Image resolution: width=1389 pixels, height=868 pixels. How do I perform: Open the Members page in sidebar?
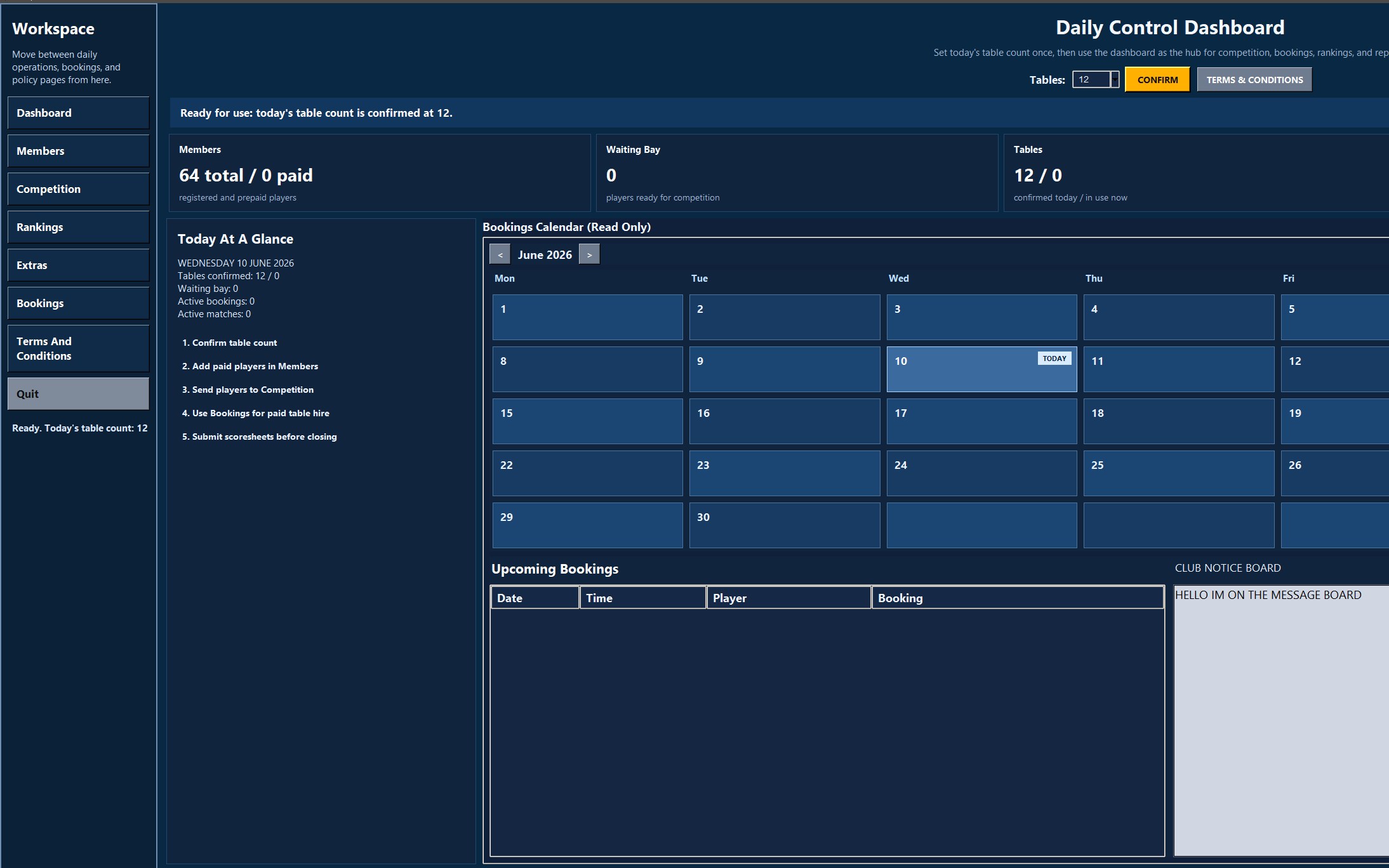pos(79,151)
